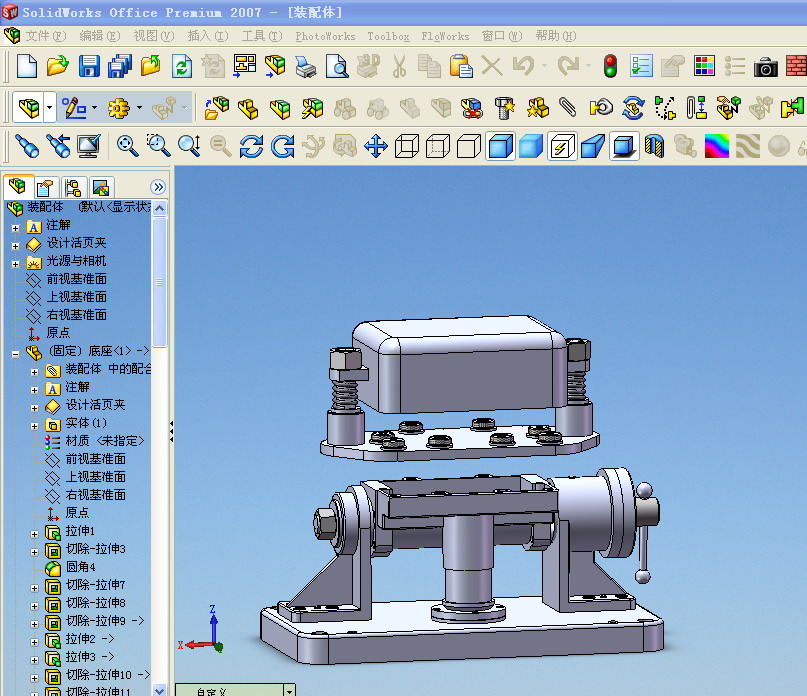Select 材质 <未指定> entry
807x696 pixels.
click(104, 441)
